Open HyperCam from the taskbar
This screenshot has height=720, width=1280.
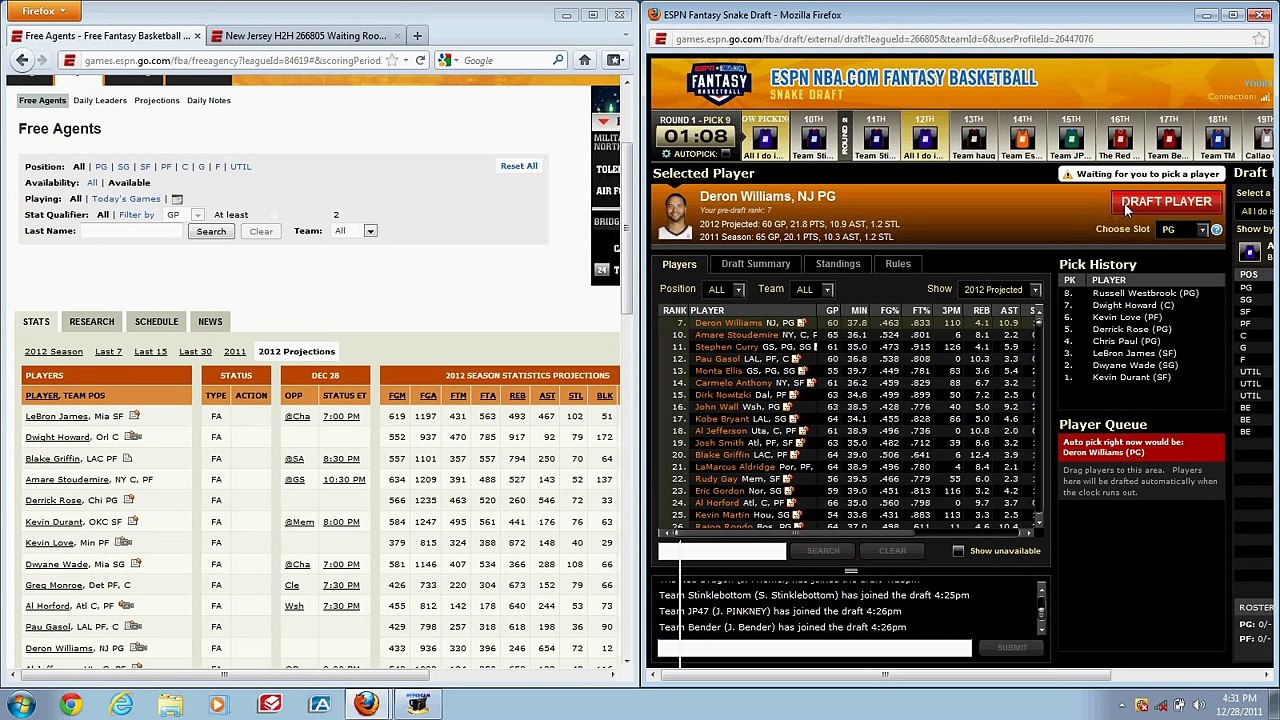coord(418,704)
